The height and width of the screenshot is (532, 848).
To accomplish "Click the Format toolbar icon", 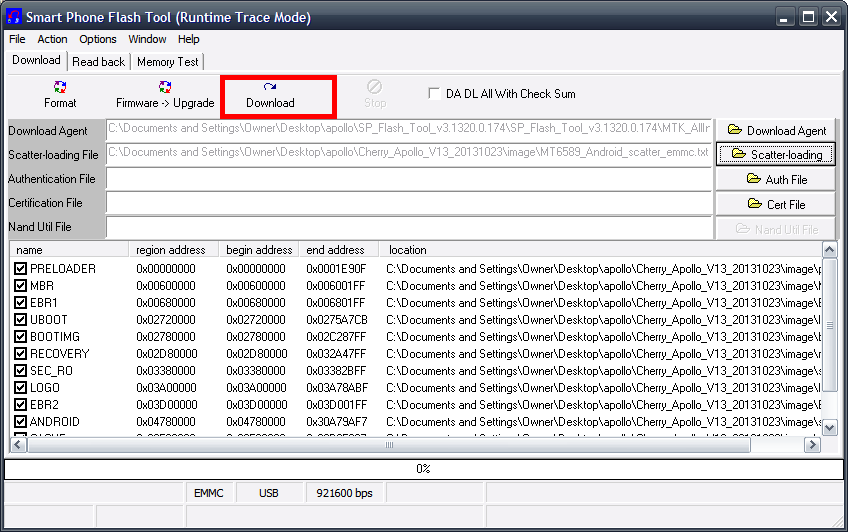I will tap(60, 95).
